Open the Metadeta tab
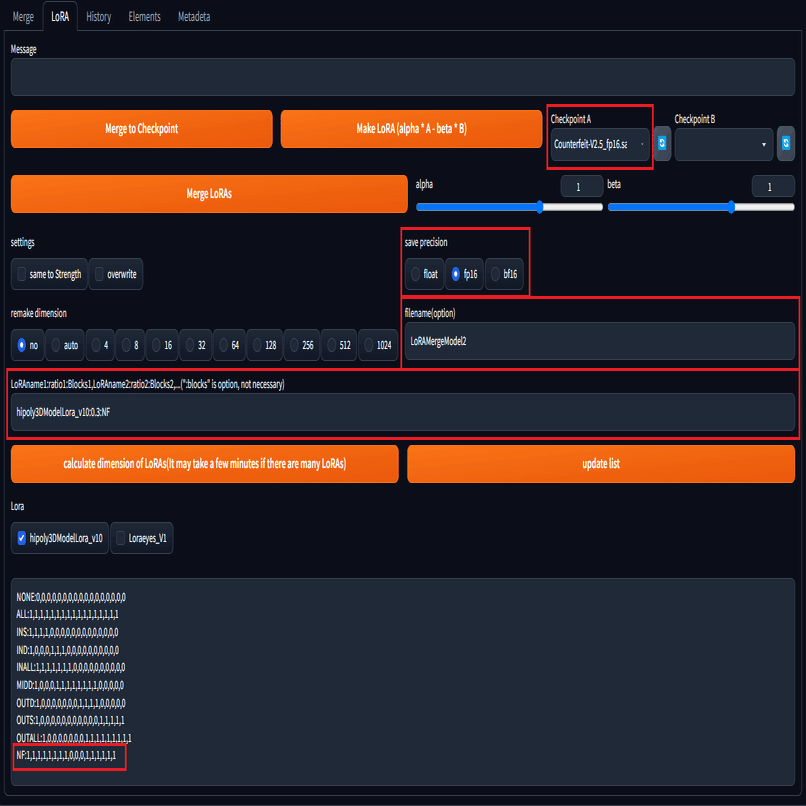 [194, 17]
